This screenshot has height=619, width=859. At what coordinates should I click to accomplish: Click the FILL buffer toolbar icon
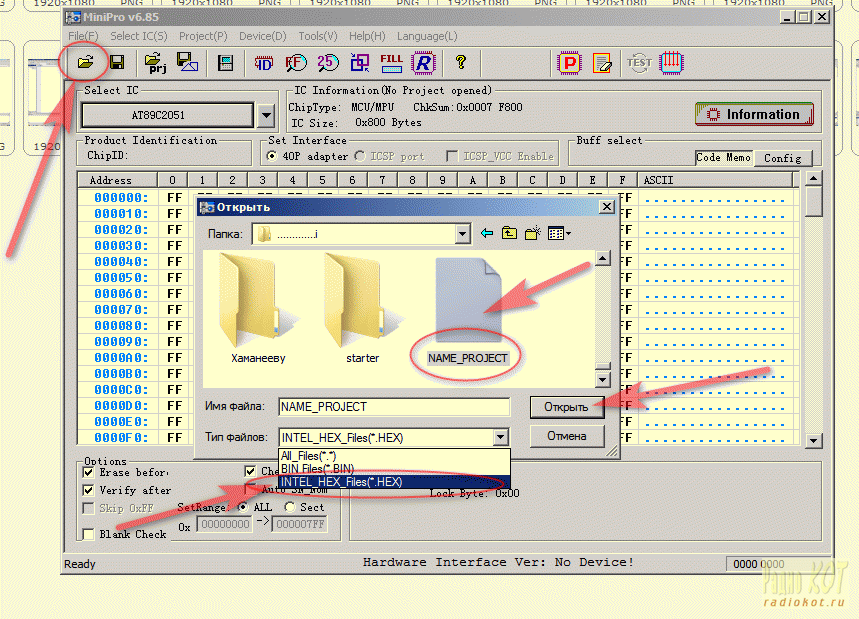(392, 62)
